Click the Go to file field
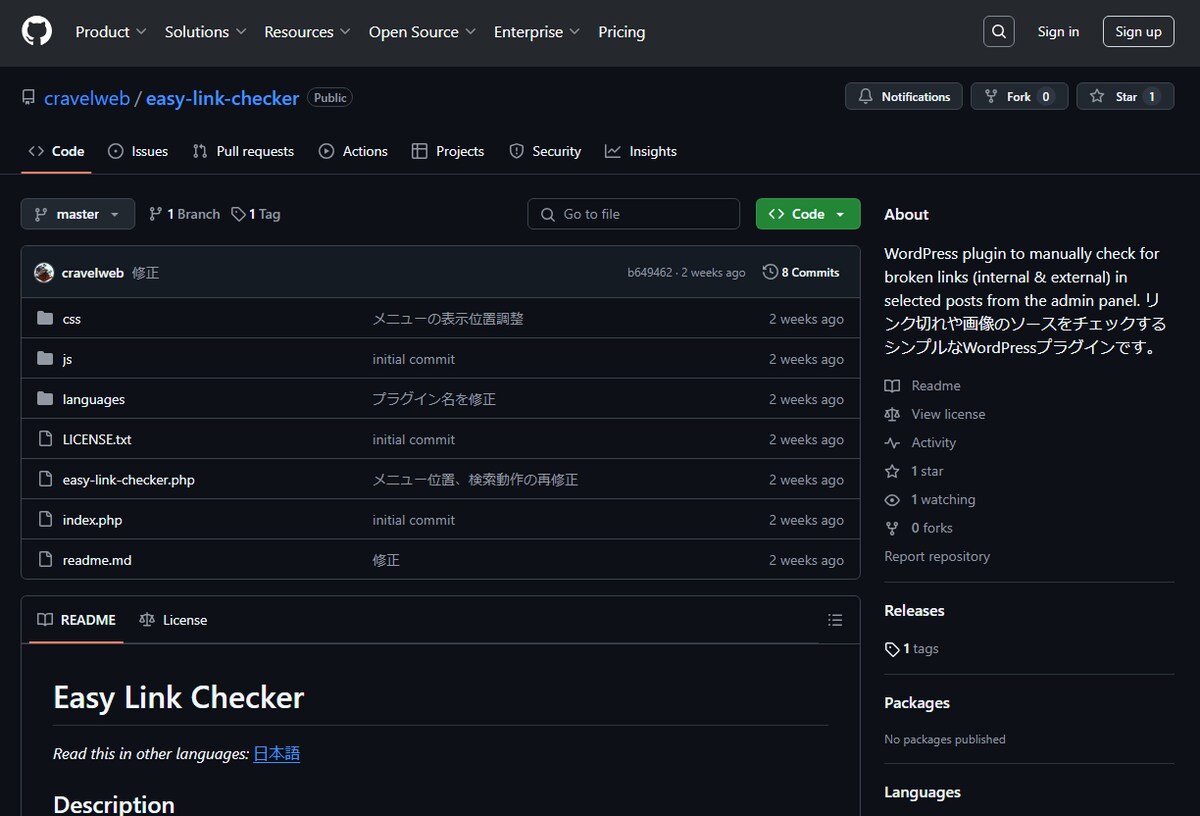 pos(634,214)
